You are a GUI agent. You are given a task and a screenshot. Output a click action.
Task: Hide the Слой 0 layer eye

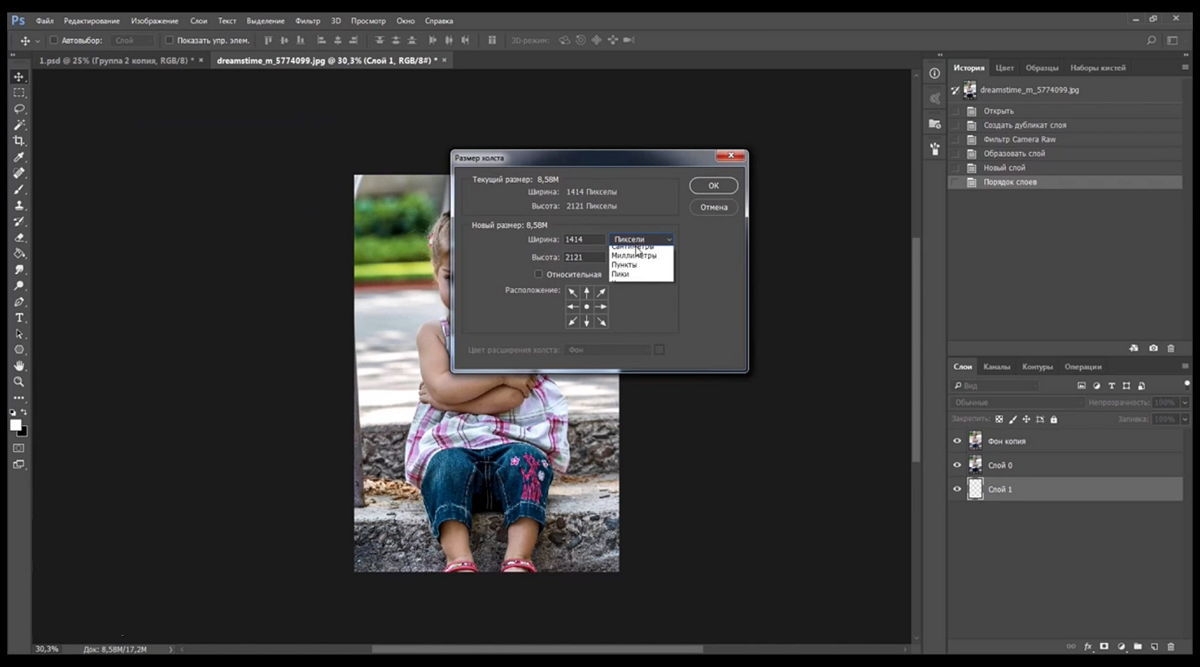(x=957, y=465)
